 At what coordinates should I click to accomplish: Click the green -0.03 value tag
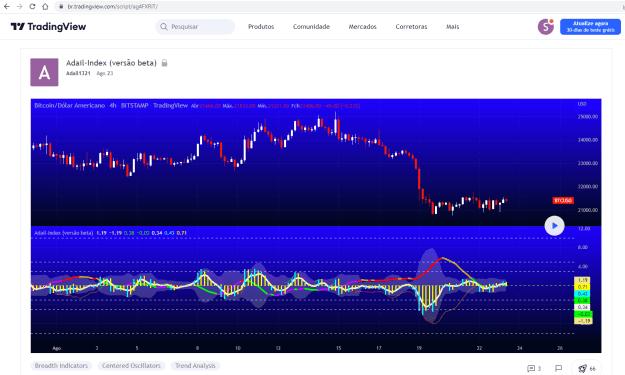(584, 314)
